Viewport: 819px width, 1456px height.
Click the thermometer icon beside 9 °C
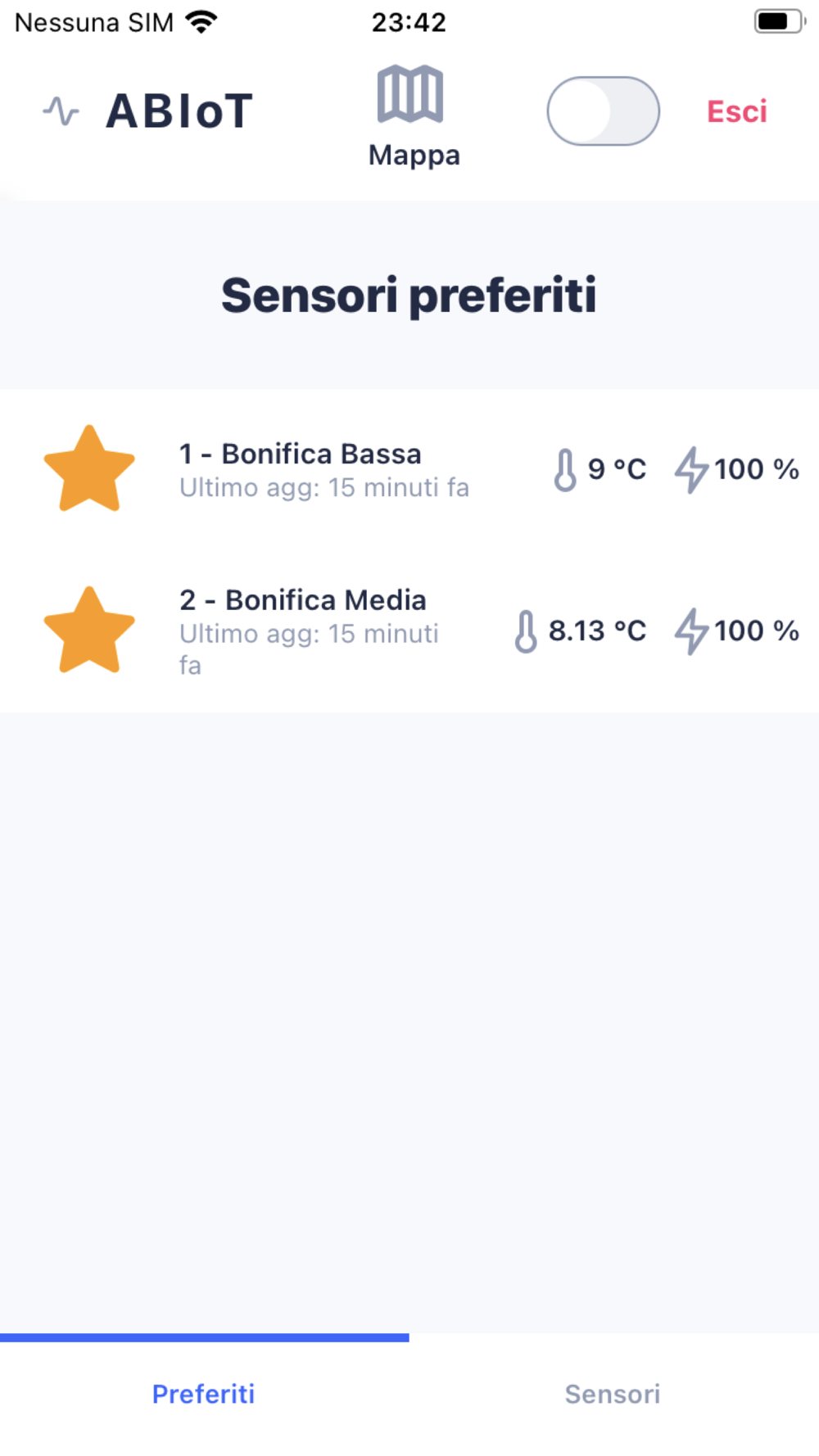(565, 469)
